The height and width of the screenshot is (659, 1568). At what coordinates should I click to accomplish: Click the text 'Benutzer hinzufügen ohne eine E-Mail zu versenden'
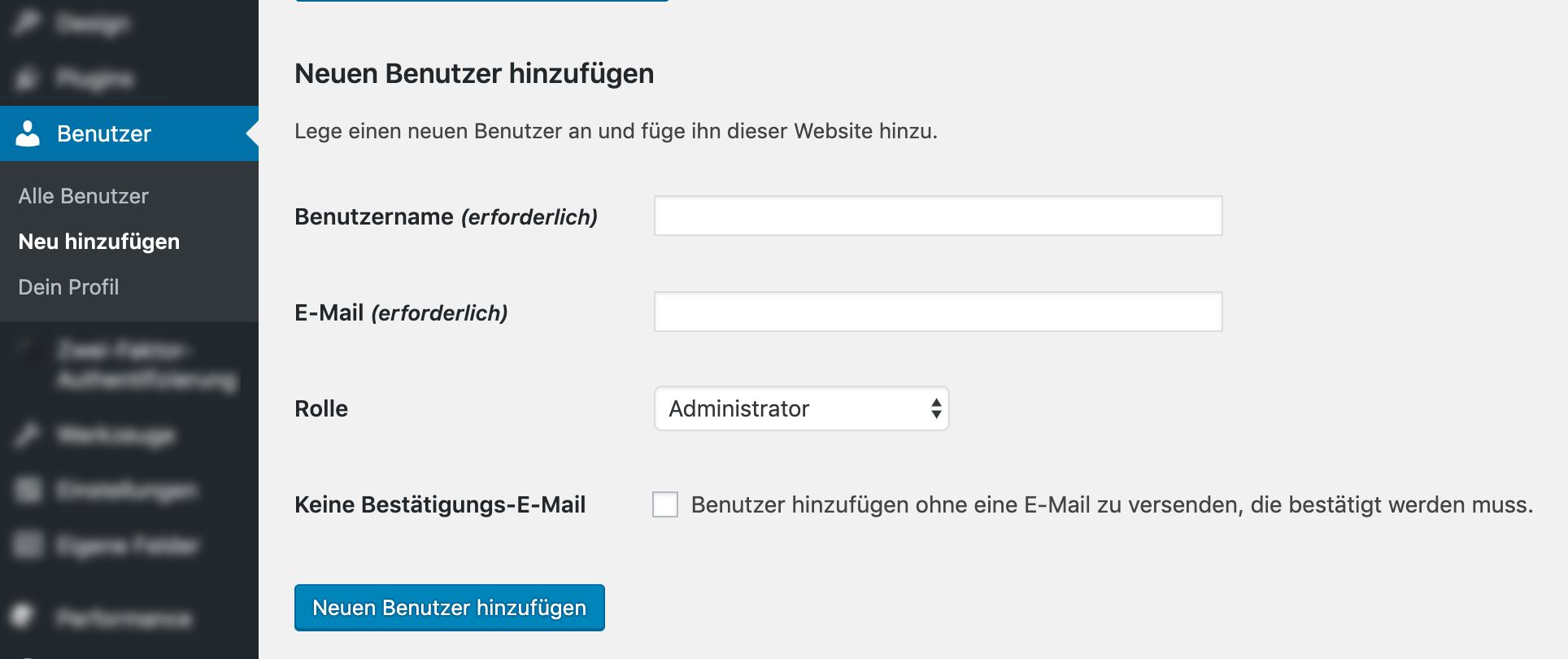coord(964,505)
